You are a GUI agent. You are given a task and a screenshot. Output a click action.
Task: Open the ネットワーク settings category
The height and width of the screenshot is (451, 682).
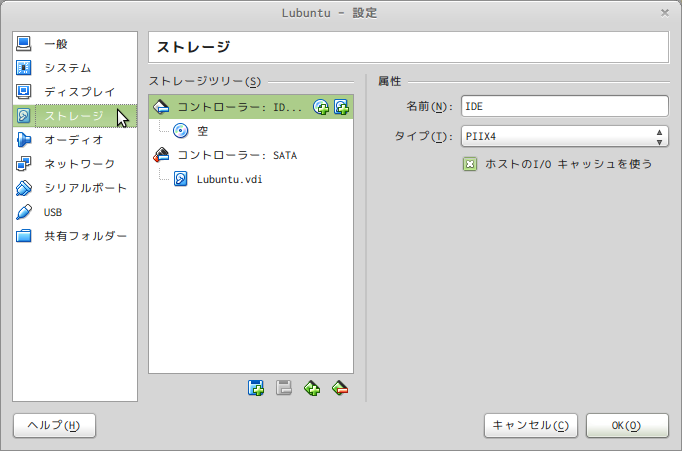tap(75, 164)
